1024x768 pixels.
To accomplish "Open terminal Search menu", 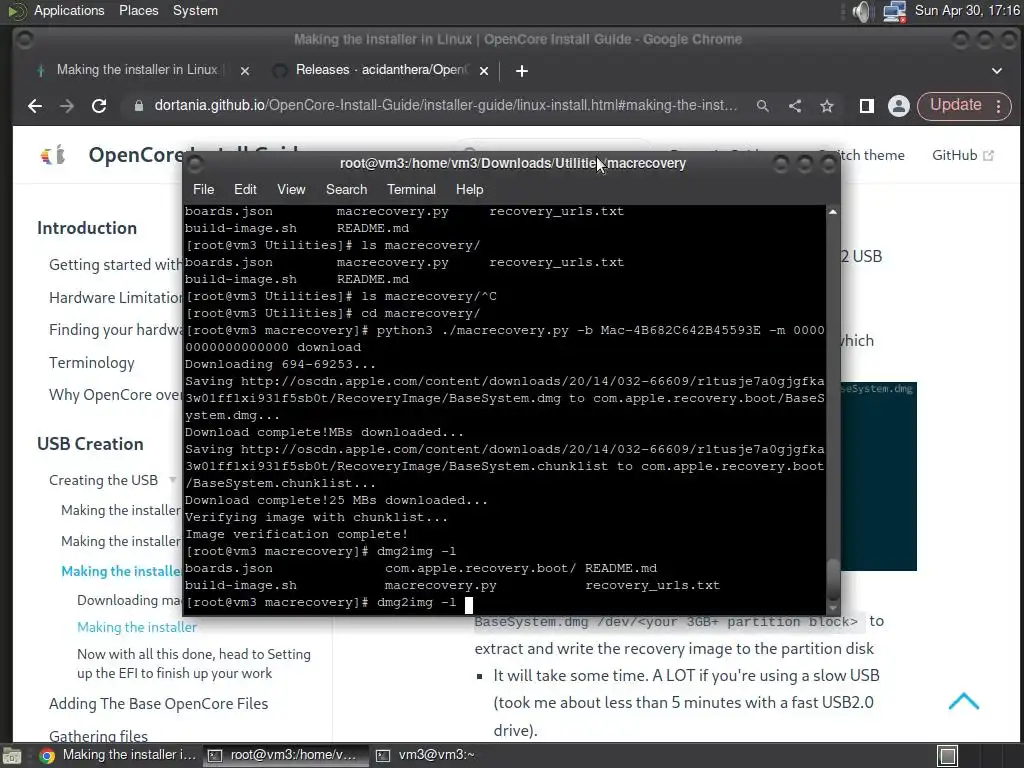I will 346,189.
